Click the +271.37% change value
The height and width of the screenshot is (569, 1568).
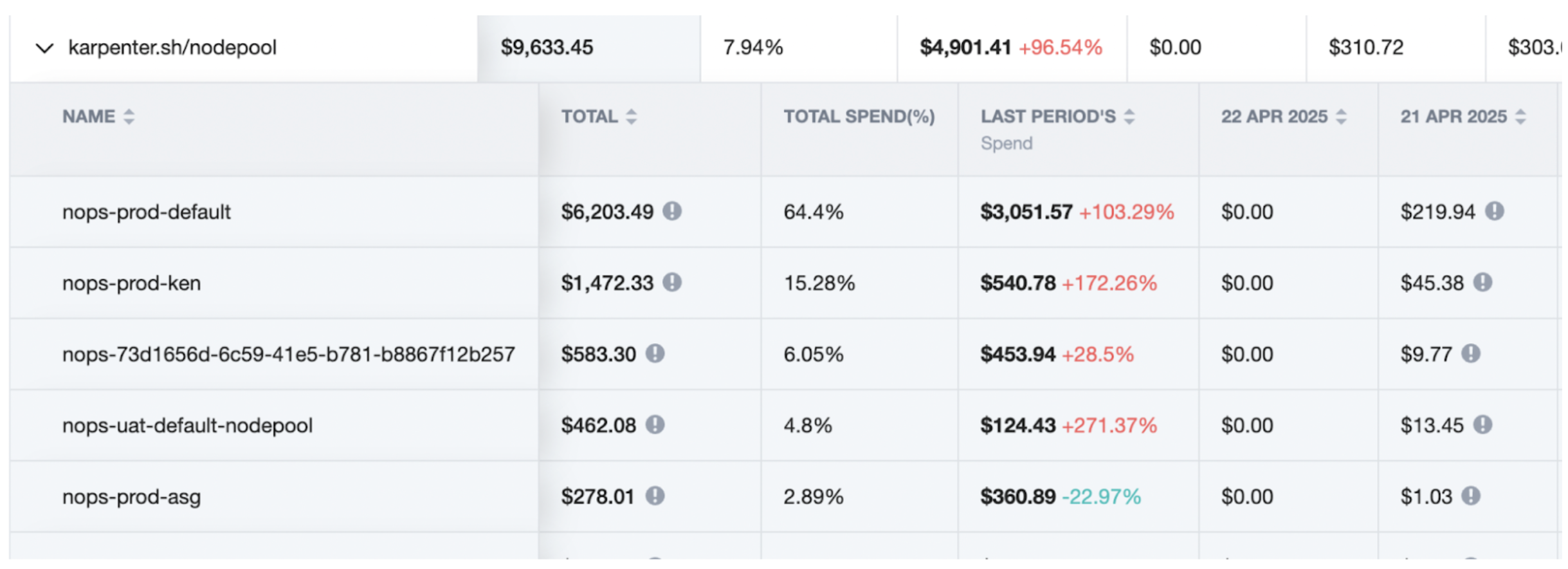(x=1109, y=425)
